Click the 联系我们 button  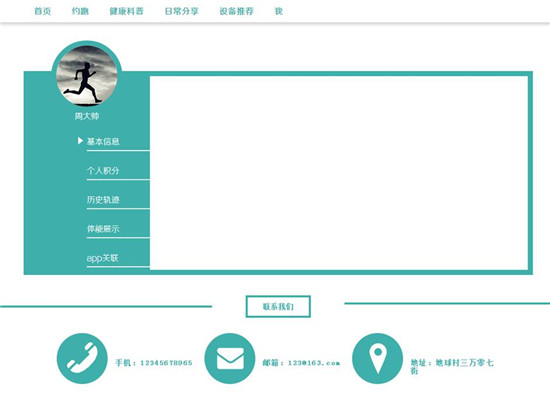tap(278, 307)
